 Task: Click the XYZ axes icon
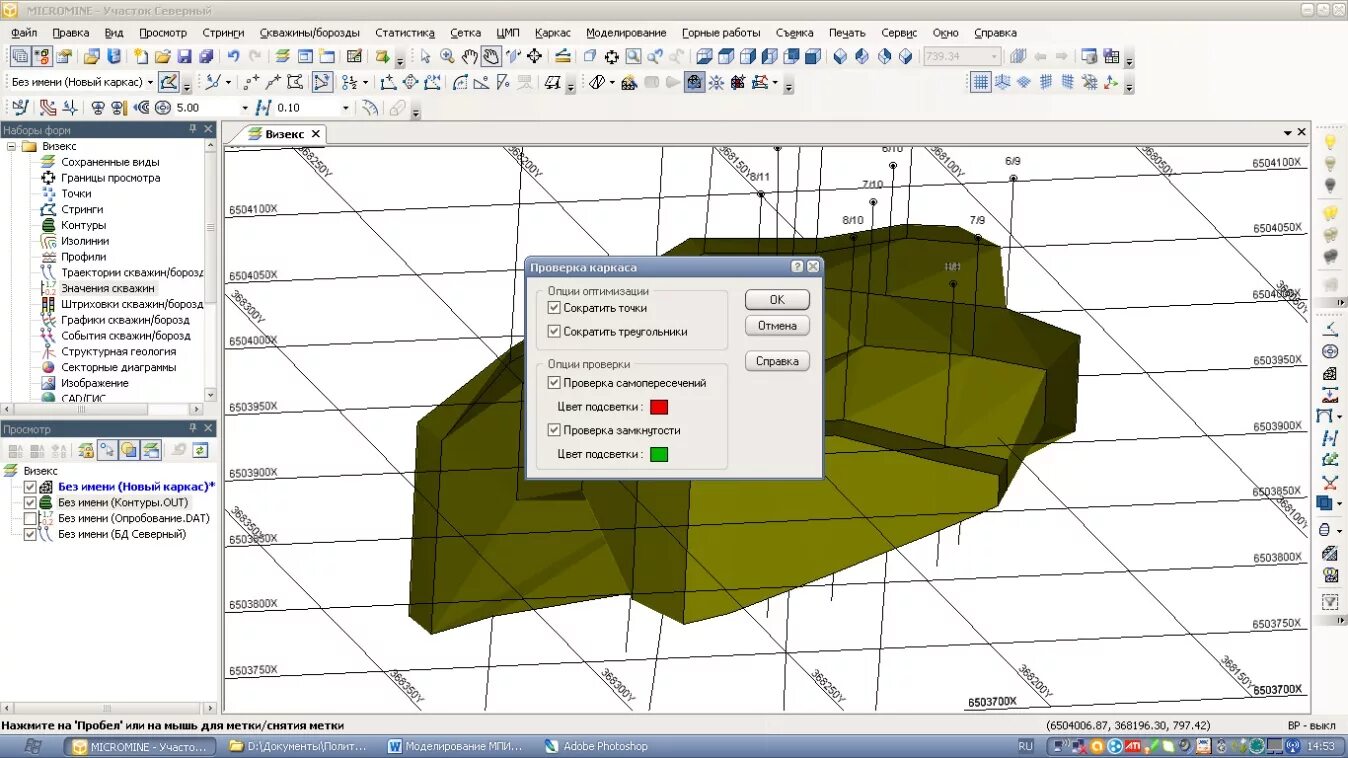click(1111, 82)
